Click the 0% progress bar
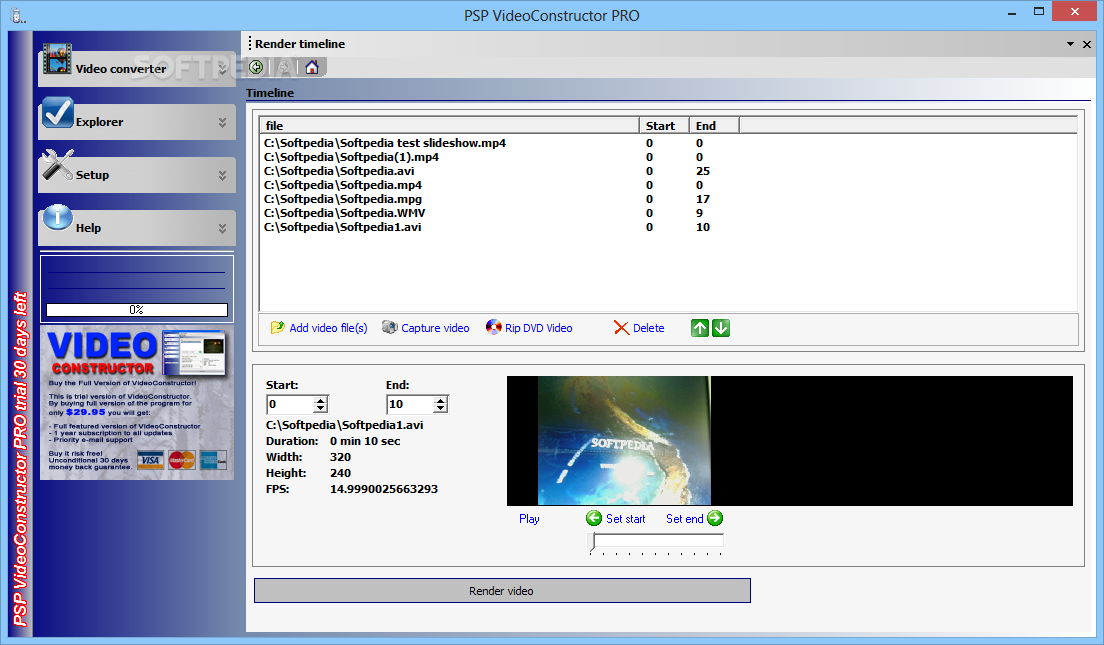This screenshot has height=645, width=1104. pos(137,310)
